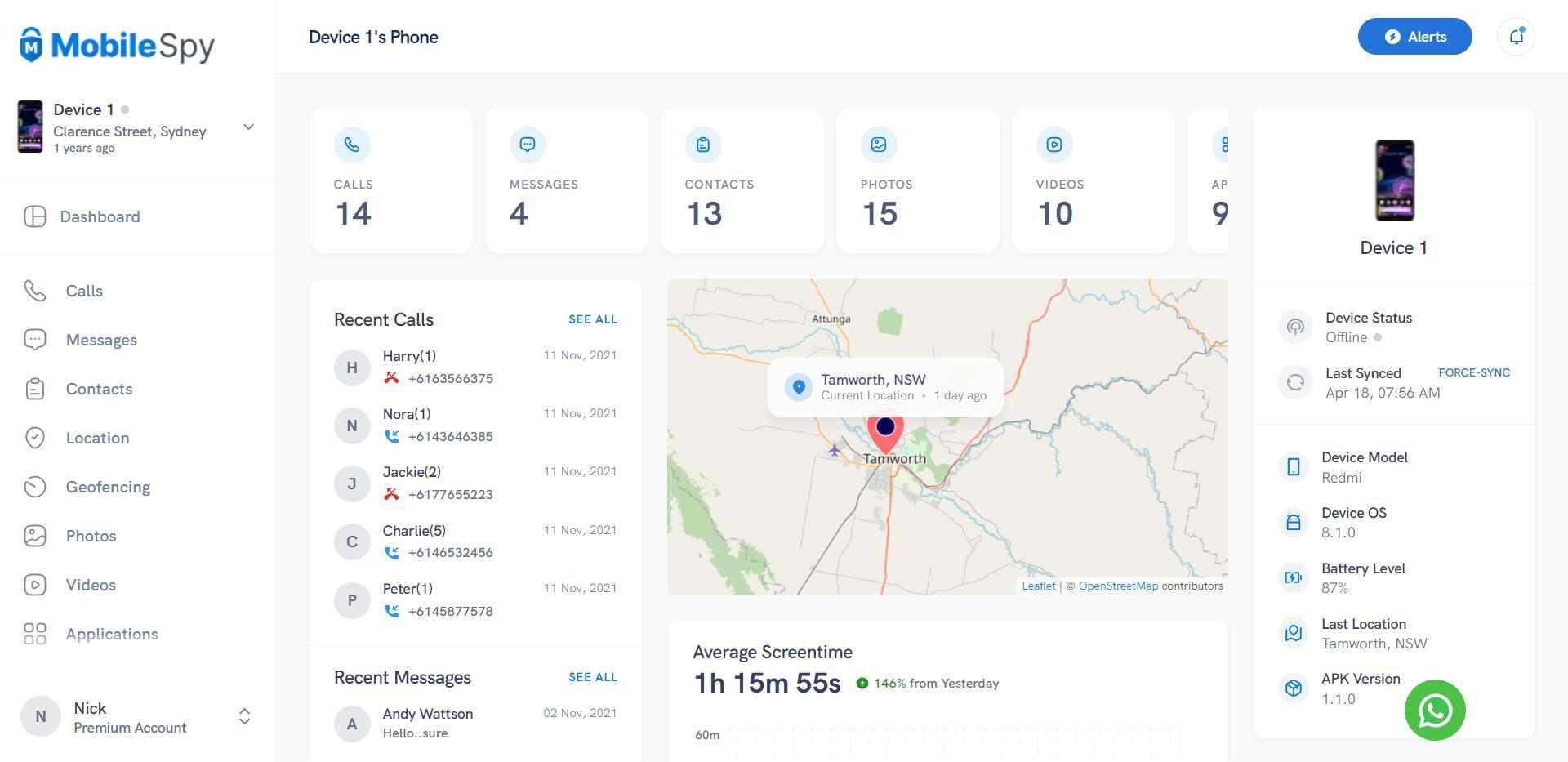Click the OpenStreetMap attribution link
Image resolution: width=1568 pixels, height=762 pixels.
coord(1118,586)
